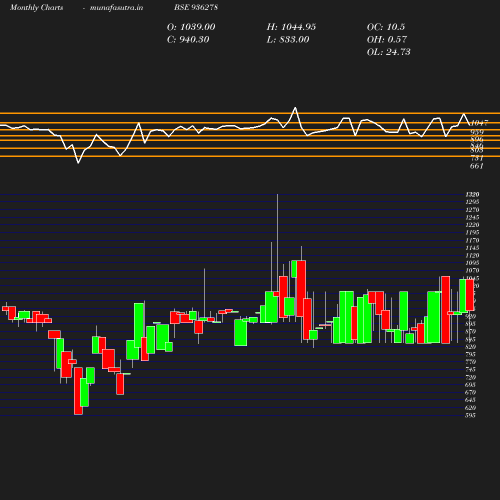Click the "OL: 24.73" reading
The image size is (500, 500).
coord(388,52)
